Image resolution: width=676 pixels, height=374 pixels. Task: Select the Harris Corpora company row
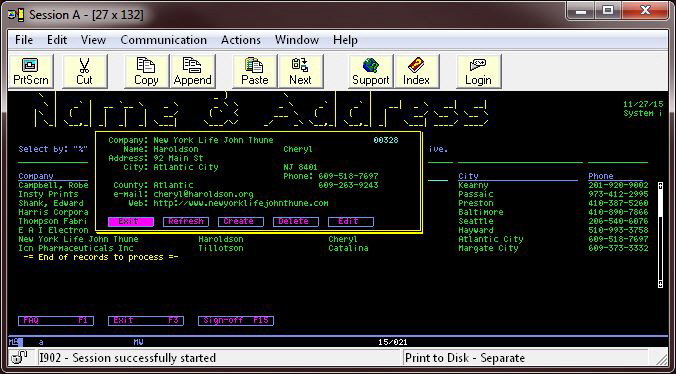(x=53, y=212)
